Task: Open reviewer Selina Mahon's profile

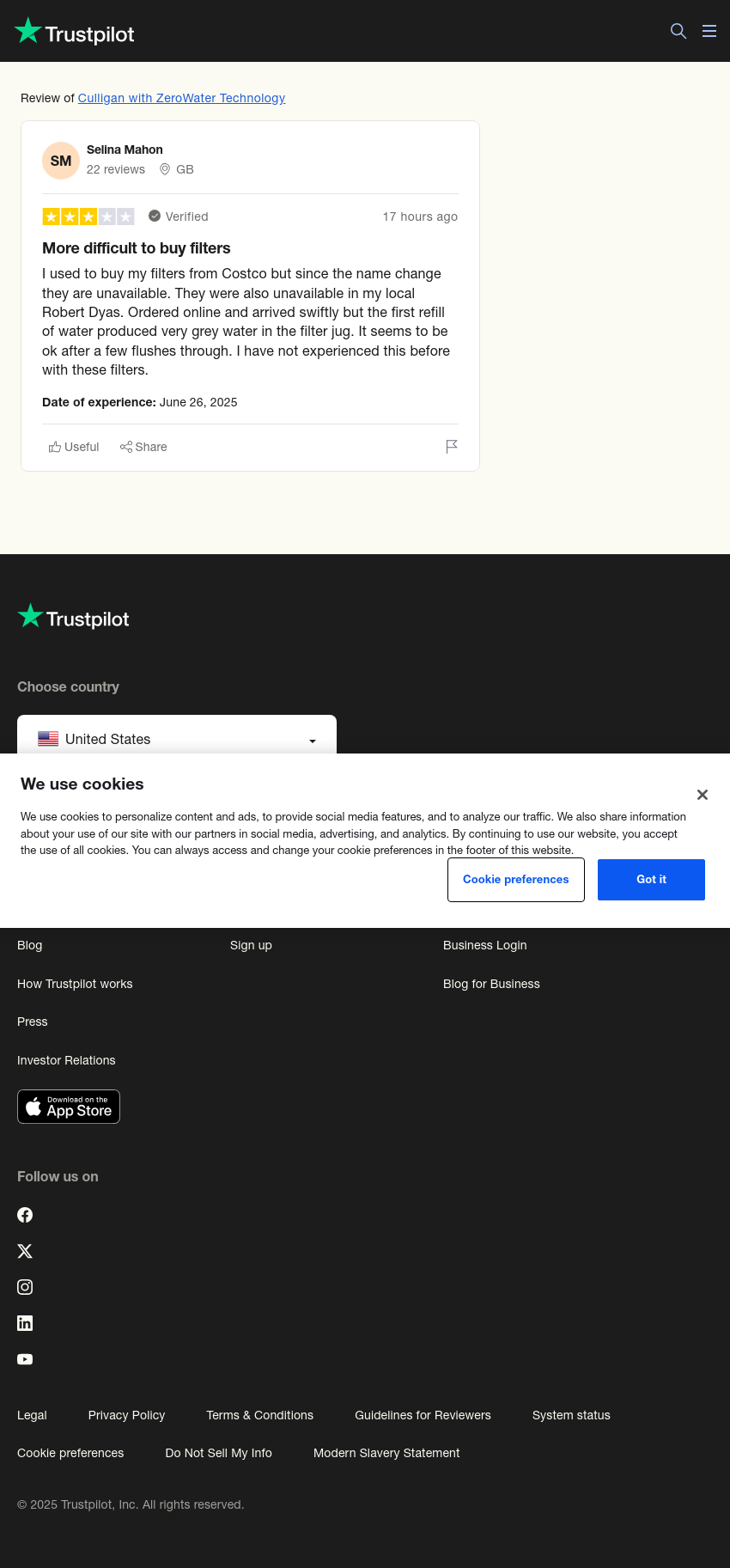Action: (x=125, y=149)
